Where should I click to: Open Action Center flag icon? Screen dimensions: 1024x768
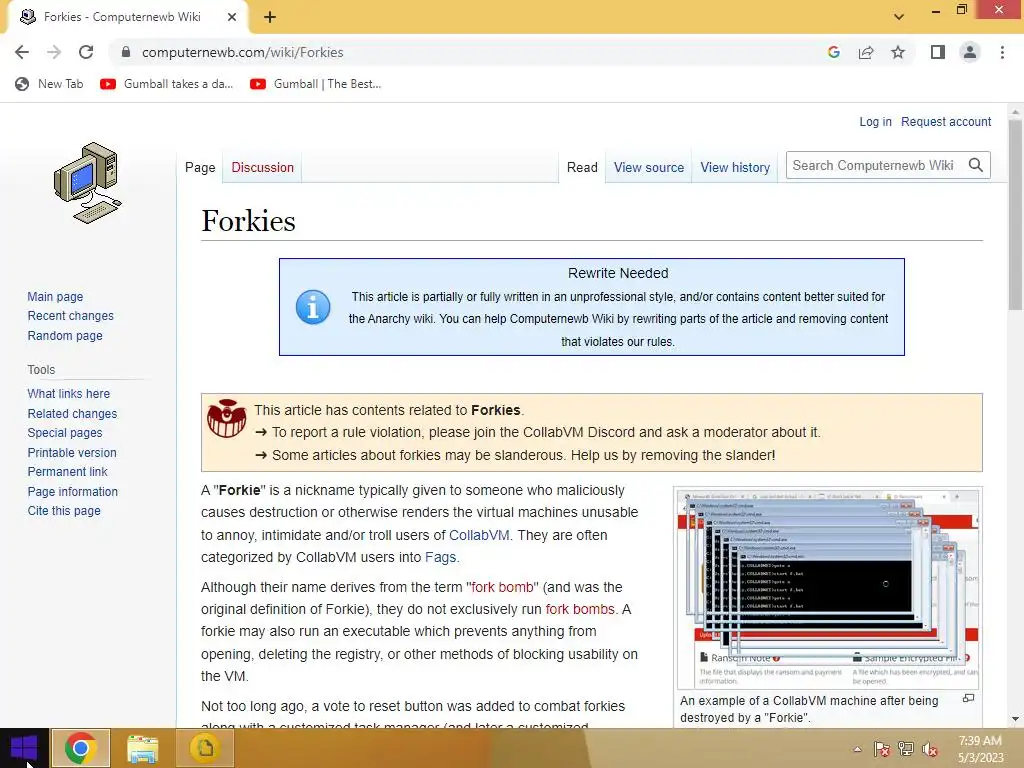(881, 749)
